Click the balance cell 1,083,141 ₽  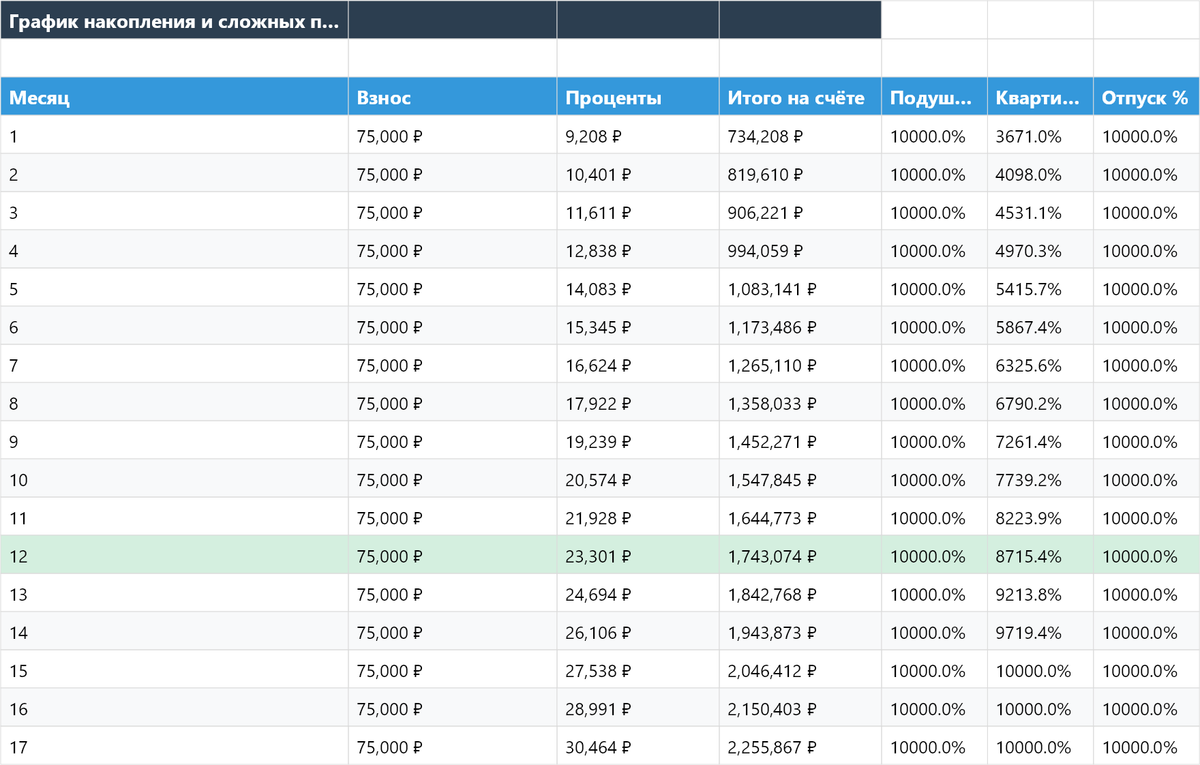click(x=799, y=289)
